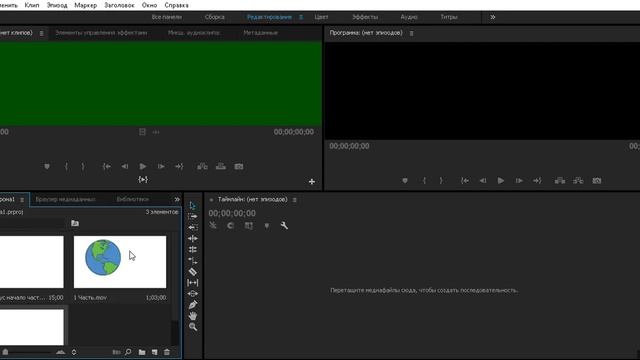Switch to Эффекты workspace
640x360 pixels.
365,17
